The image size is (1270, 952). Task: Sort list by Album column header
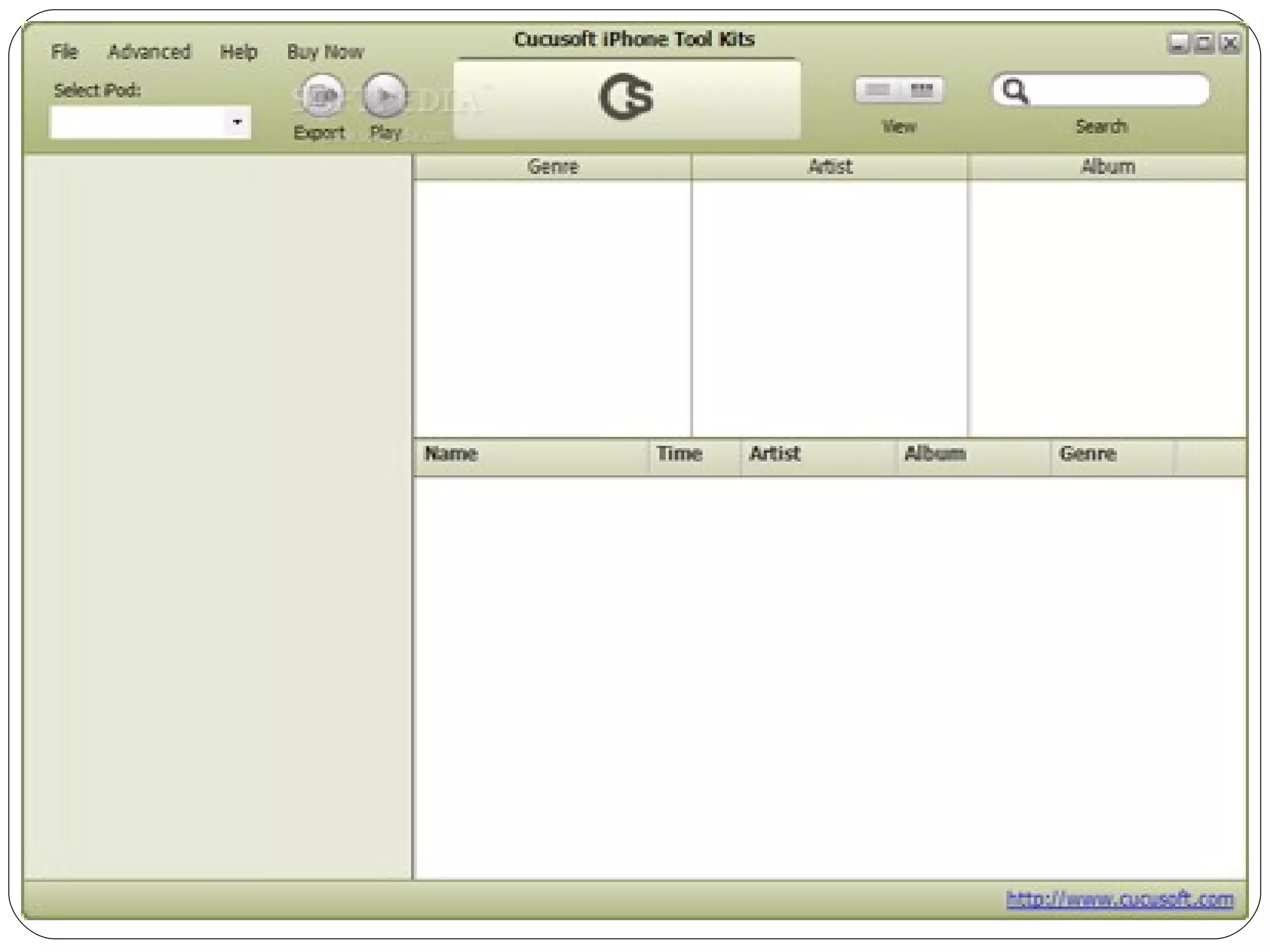[x=974, y=454]
